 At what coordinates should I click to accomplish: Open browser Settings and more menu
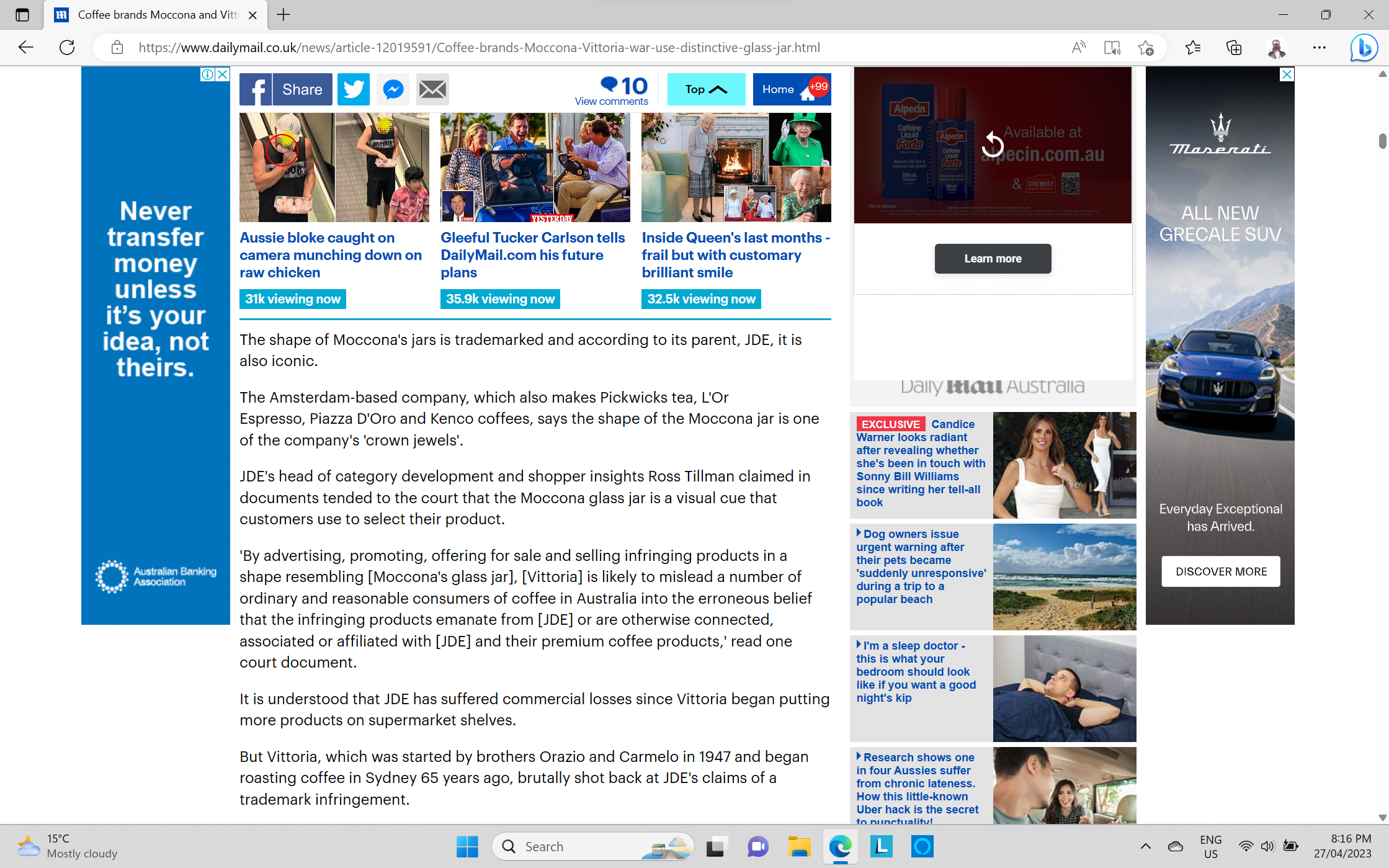(x=1319, y=48)
